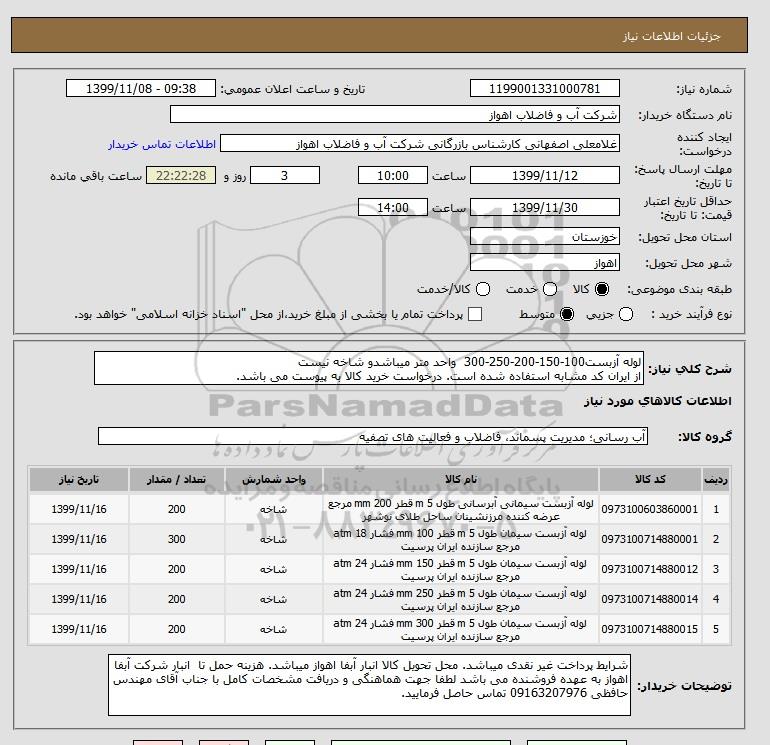Select the کالا radio button
Viewport: 770px width, 745px height.
coord(602,289)
